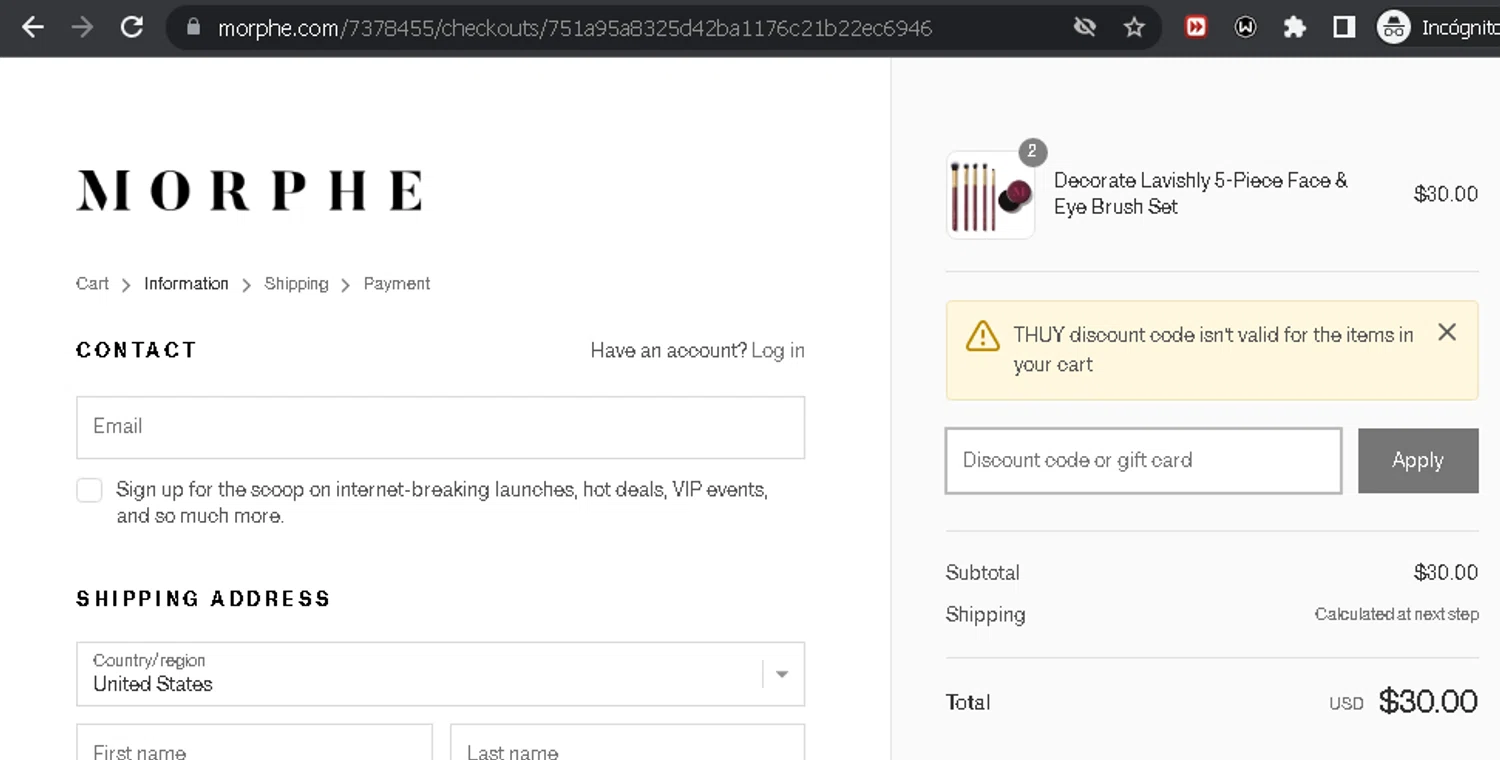The image size is (1500, 760).
Task: Click the Incognito profile icon
Action: [1393, 27]
